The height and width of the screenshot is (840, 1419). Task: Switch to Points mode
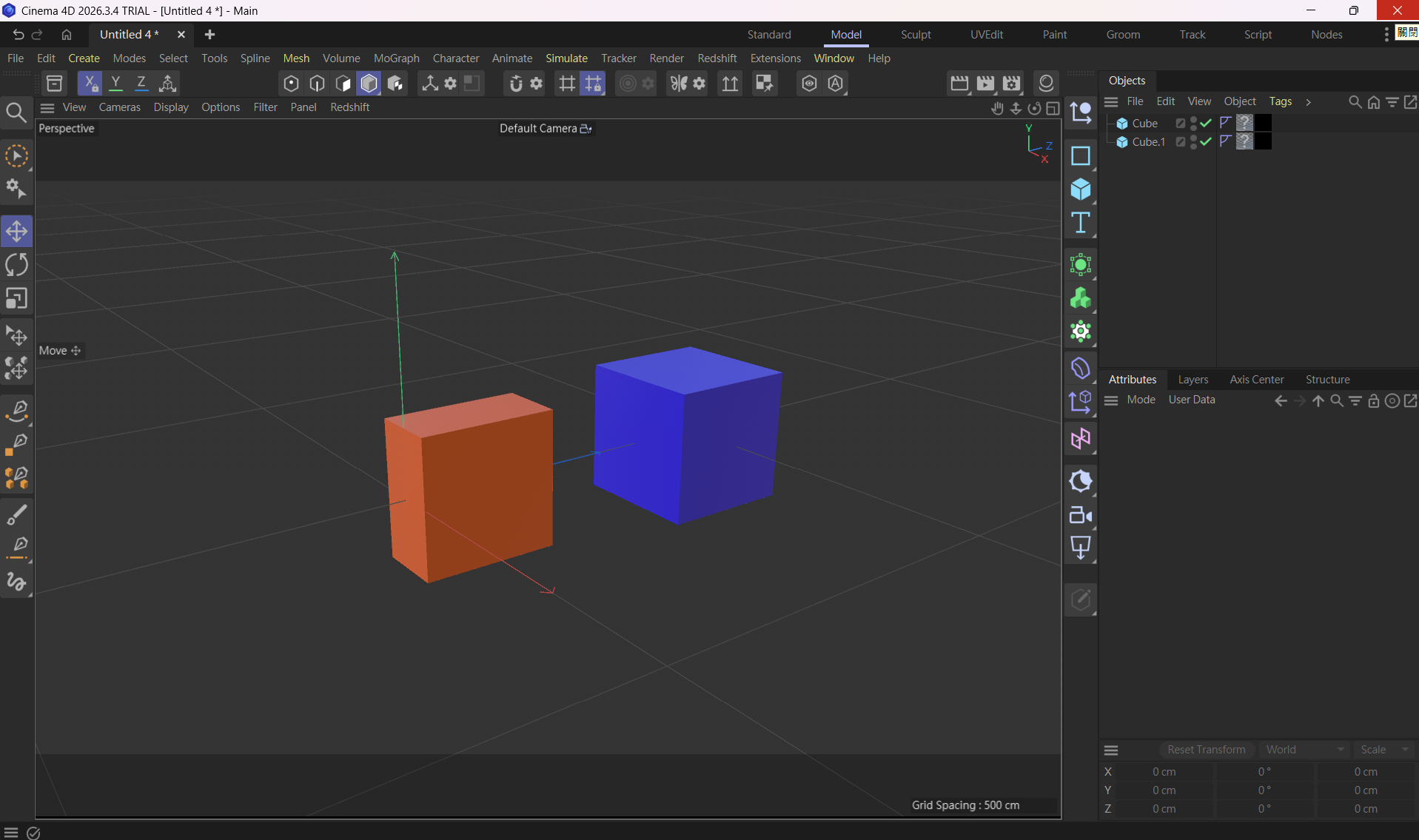pos(291,83)
